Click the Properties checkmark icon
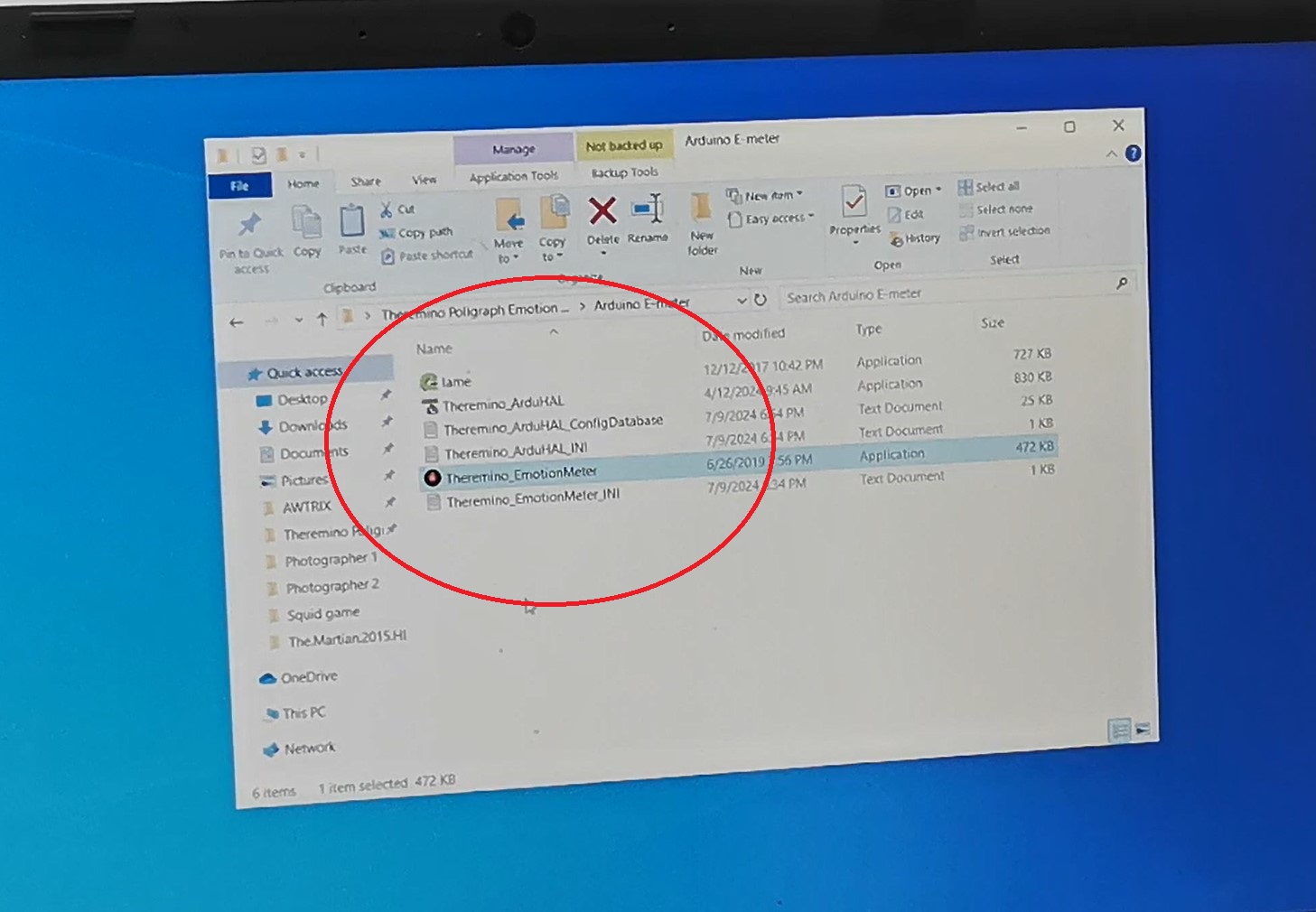The width and height of the screenshot is (1316, 912). click(x=854, y=202)
